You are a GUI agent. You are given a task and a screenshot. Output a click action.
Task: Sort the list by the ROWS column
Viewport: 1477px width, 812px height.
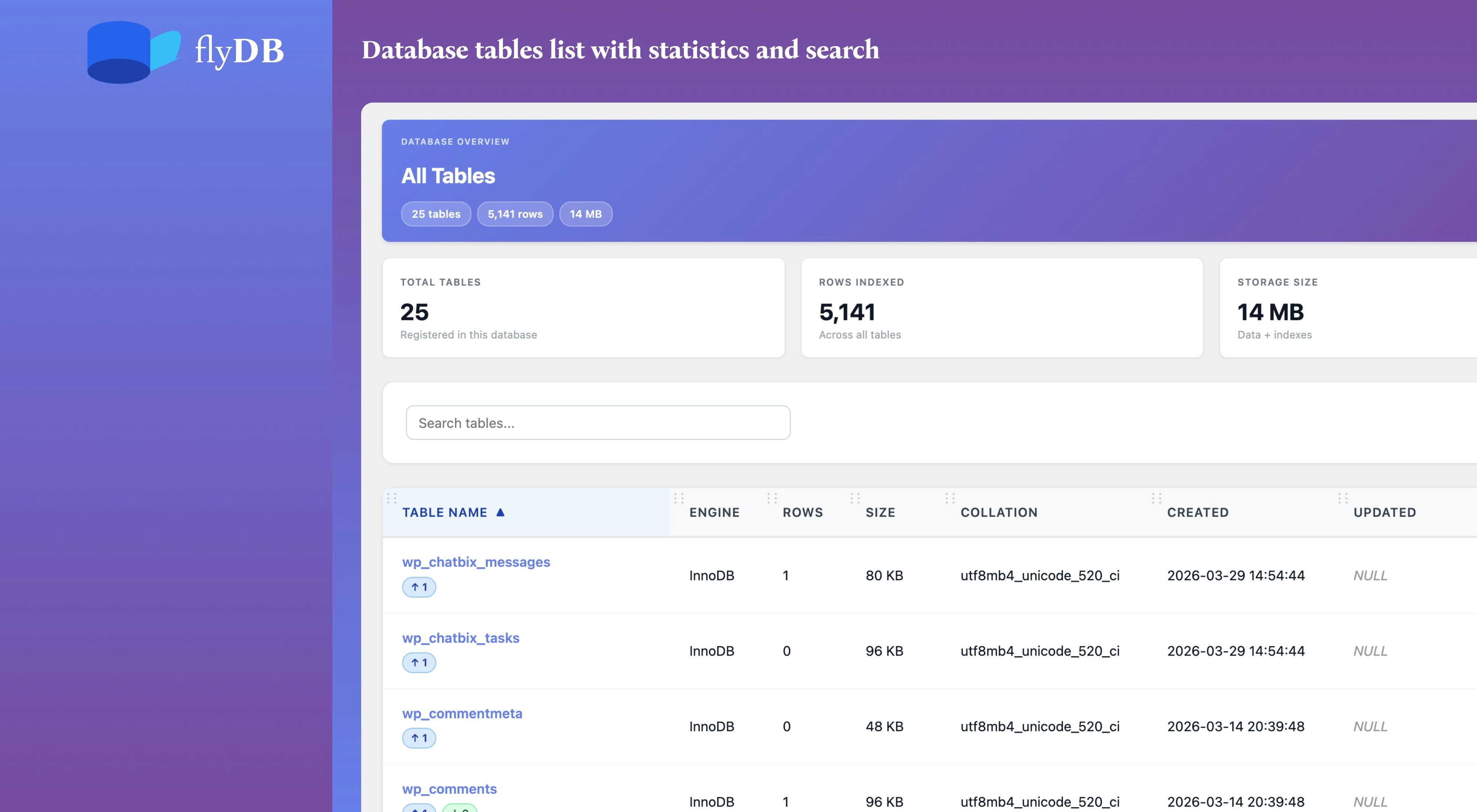(x=803, y=512)
